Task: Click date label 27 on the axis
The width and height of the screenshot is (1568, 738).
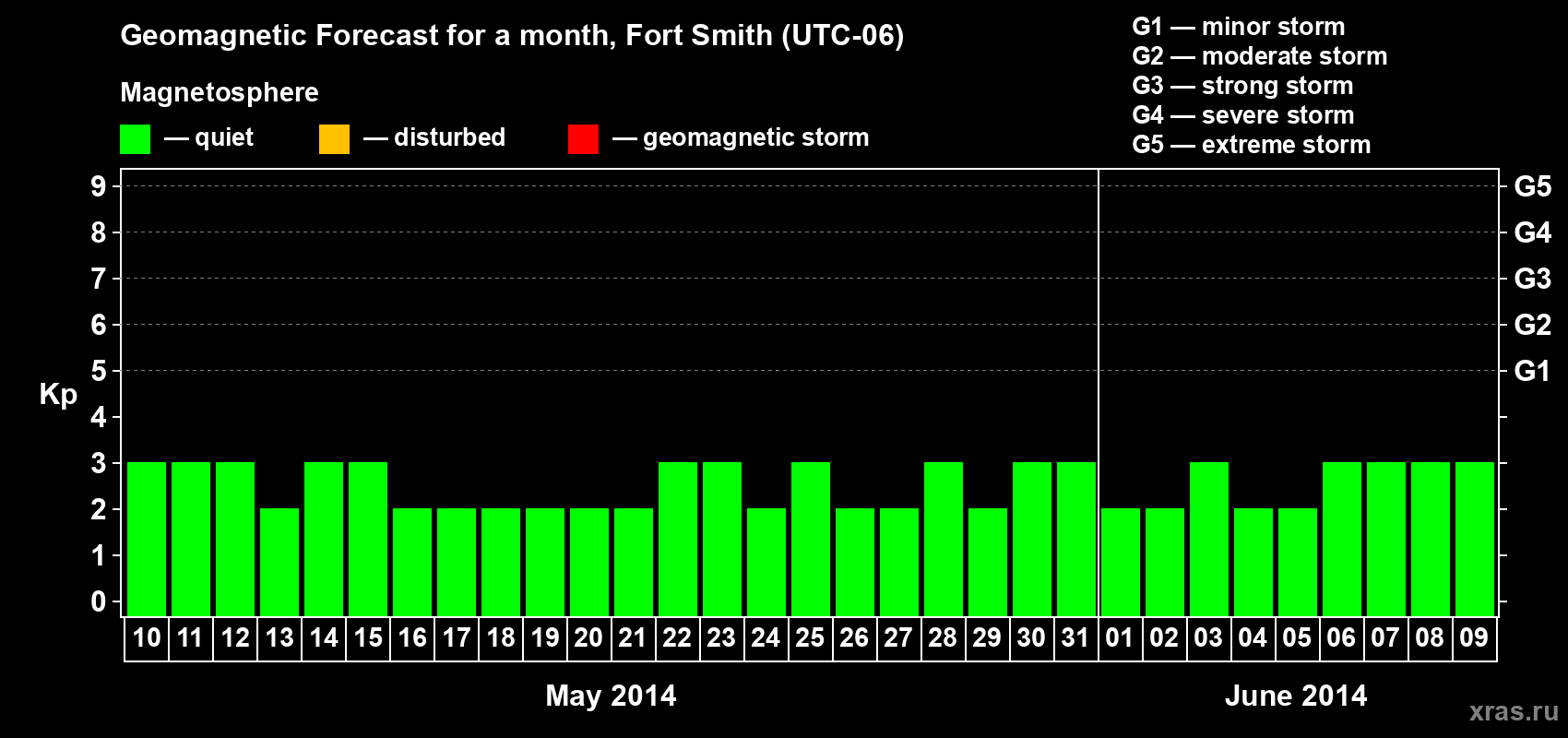Action: [898, 637]
